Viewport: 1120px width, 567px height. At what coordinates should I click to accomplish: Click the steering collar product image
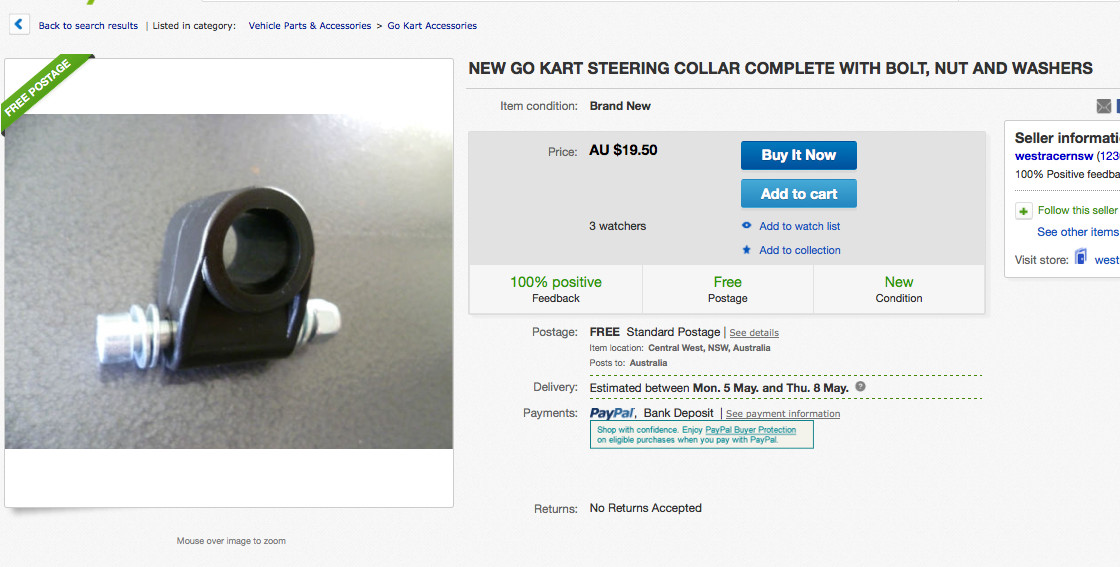[x=229, y=280]
